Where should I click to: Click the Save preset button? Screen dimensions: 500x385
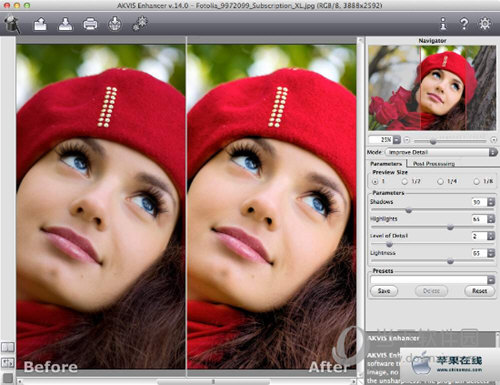[384, 291]
